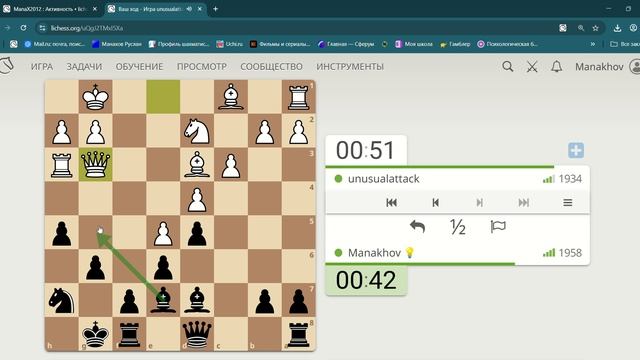Open Mail.ru bookmark
Viewport: 640px width, 360px height.
[55, 44]
